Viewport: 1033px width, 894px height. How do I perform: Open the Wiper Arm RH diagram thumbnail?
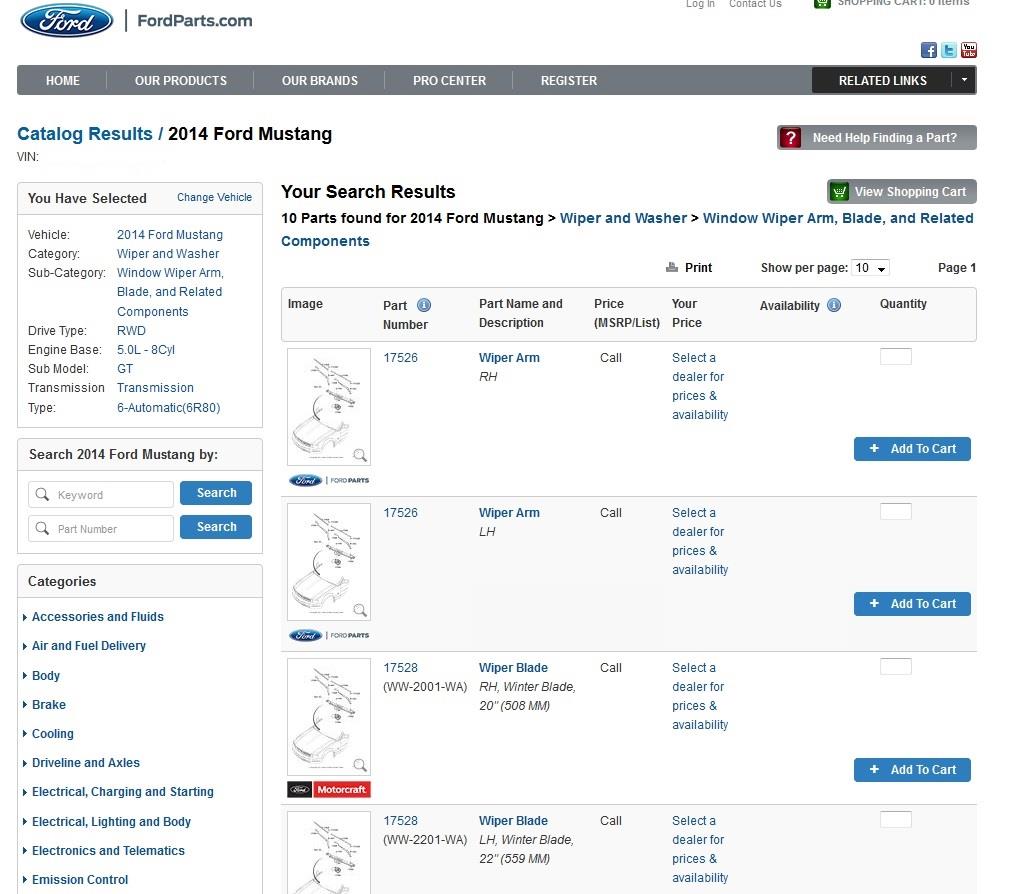click(x=329, y=406)
